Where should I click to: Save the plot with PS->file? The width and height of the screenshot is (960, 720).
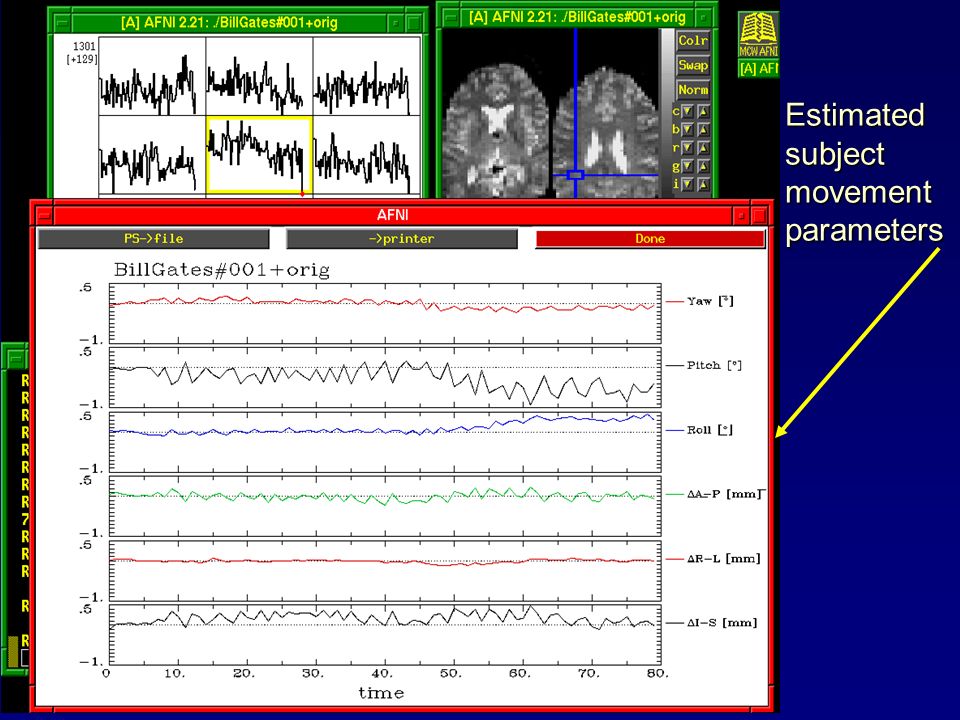pyautogui.click(x=154, y=239)
